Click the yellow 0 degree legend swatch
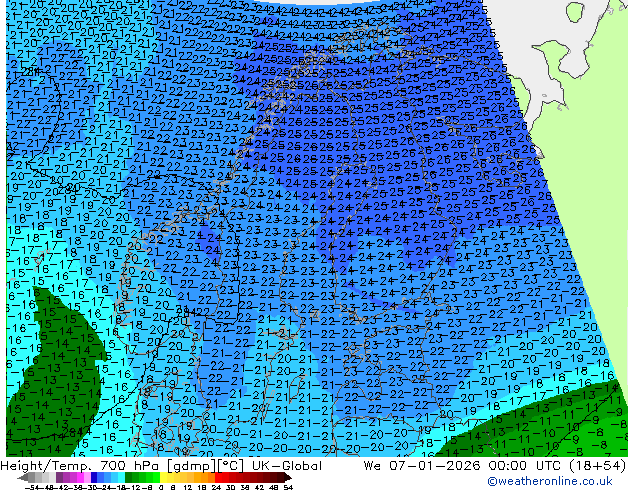The height and width of the screenshot is (490, 634). 164,477
